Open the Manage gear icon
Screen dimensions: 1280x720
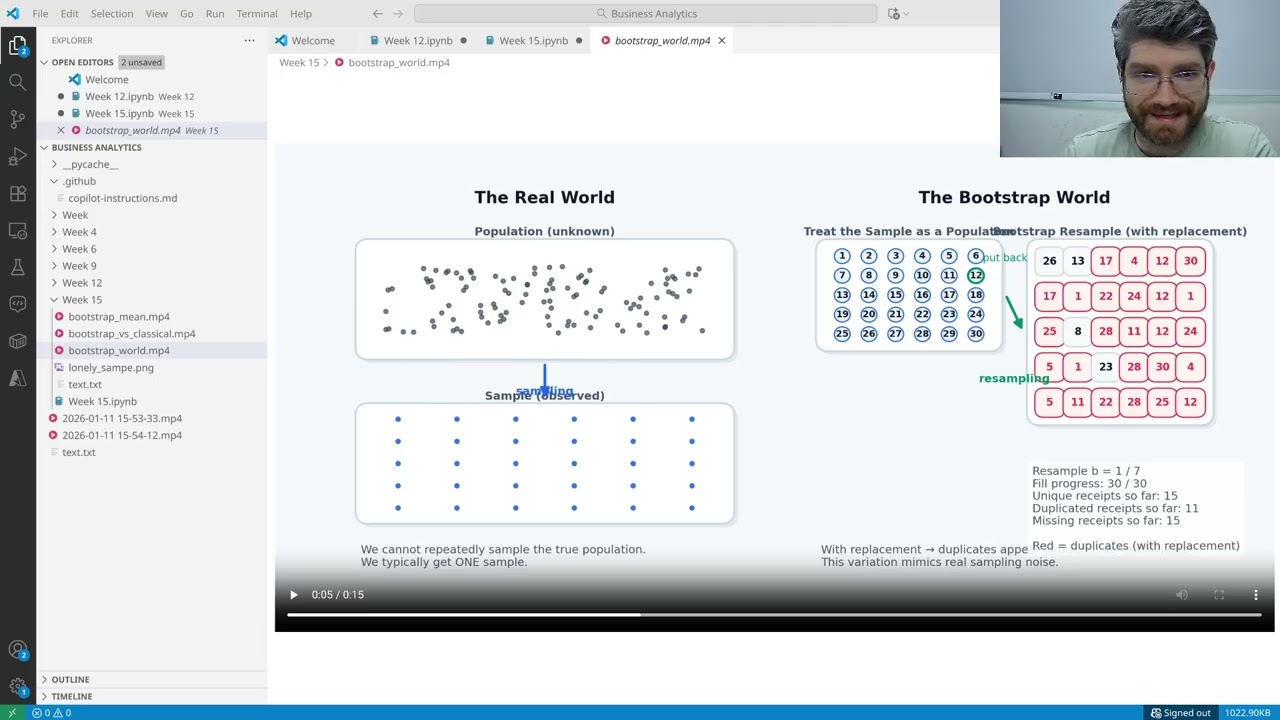(x=17, y=686)
